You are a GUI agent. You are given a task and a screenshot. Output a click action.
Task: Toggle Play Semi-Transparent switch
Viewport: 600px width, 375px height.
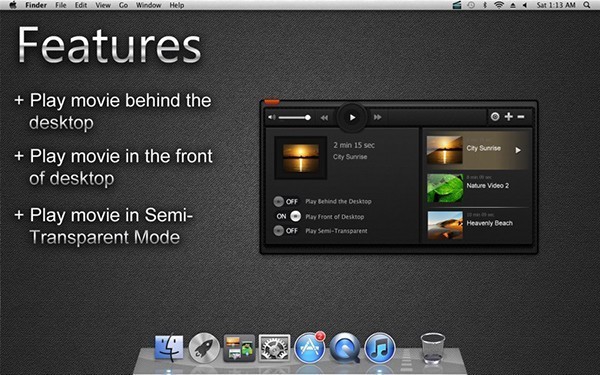coord(285,231)
